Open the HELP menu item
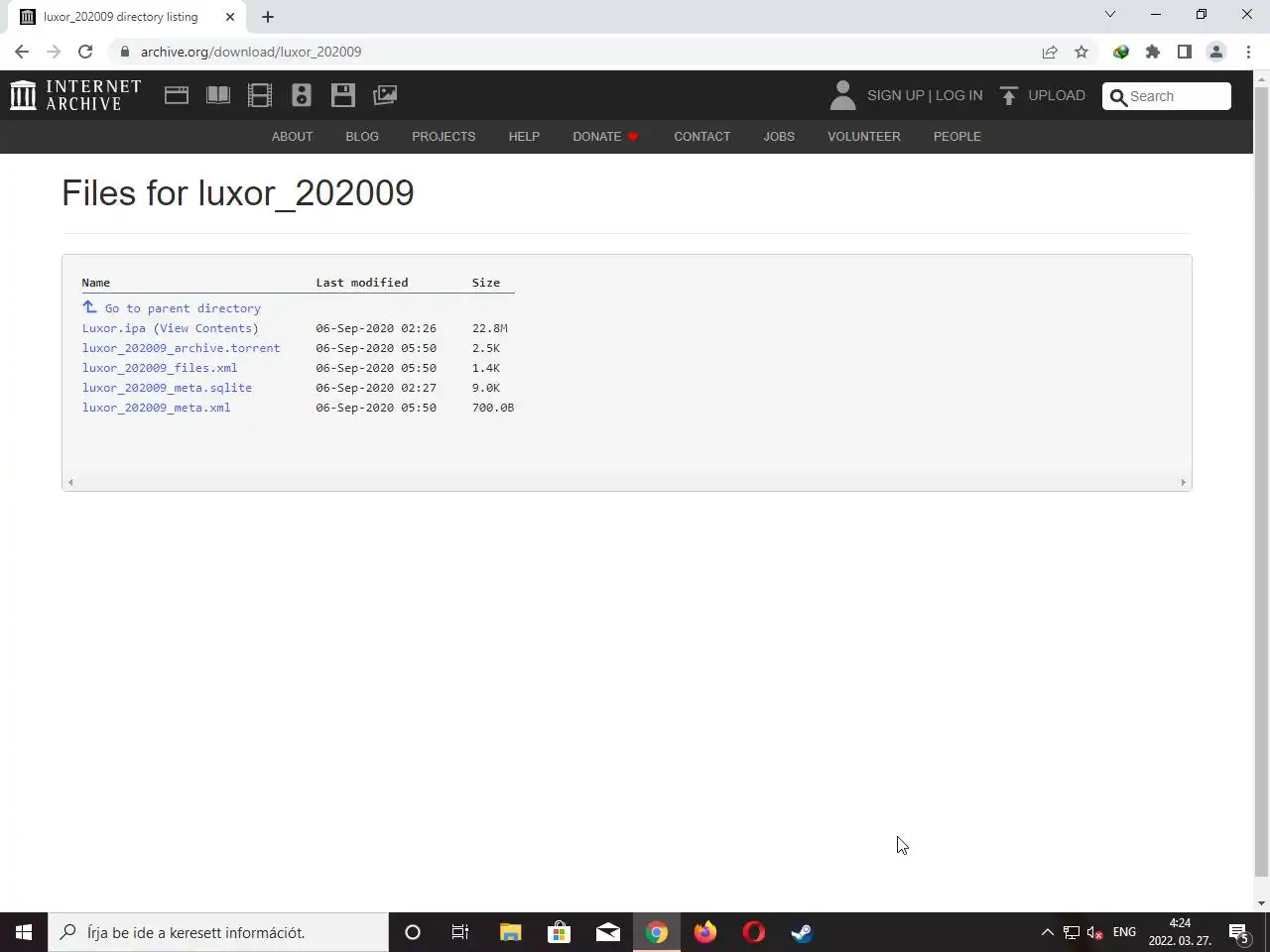The image size is (1270, 952). coord(524,136)
